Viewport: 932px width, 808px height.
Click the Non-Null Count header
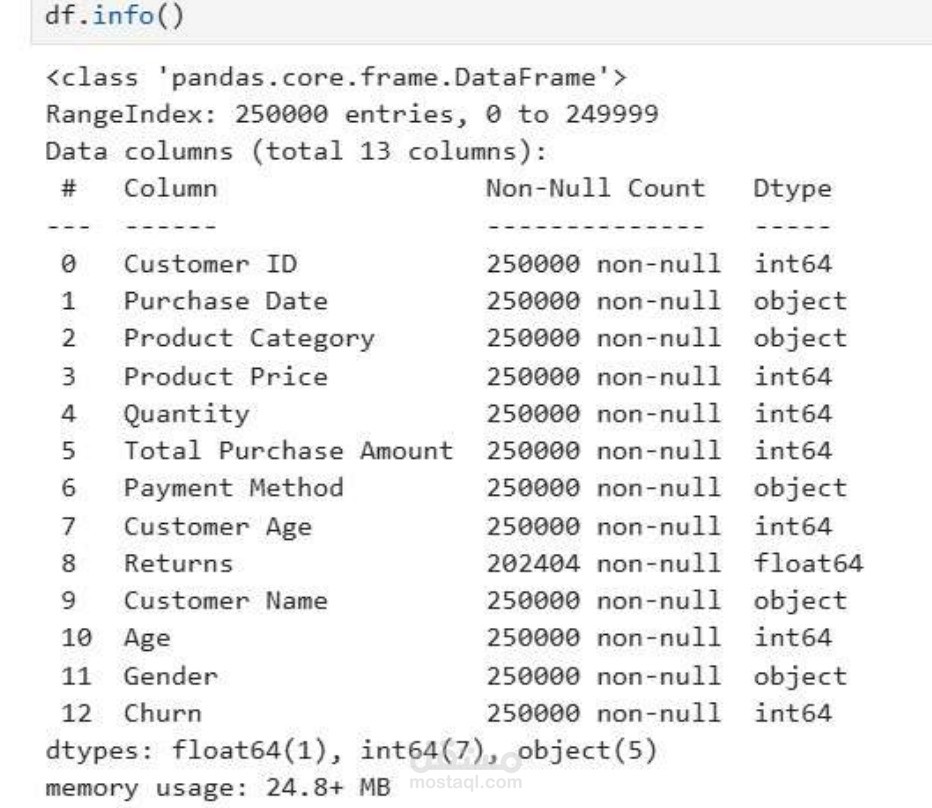click(596, 189)
